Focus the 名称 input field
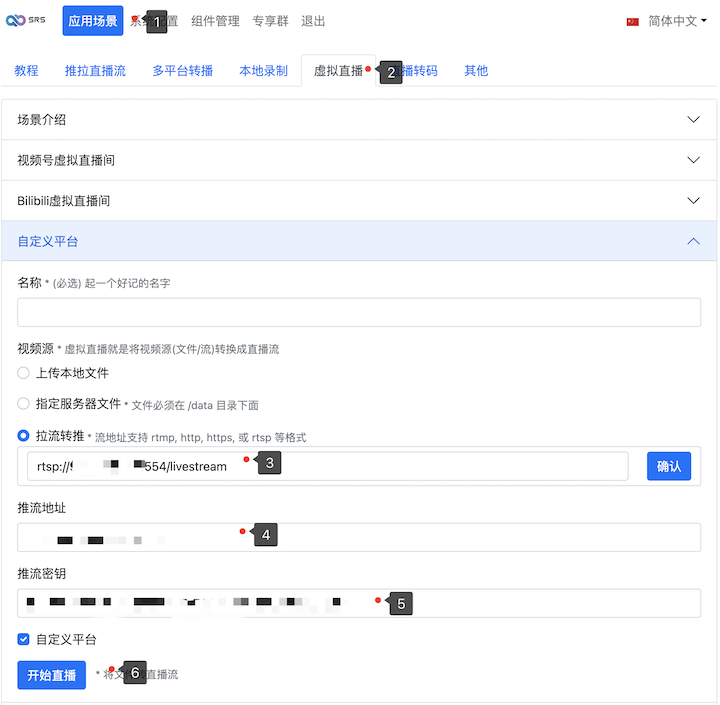This screenshot has height=705, width=720. (359, 313)
